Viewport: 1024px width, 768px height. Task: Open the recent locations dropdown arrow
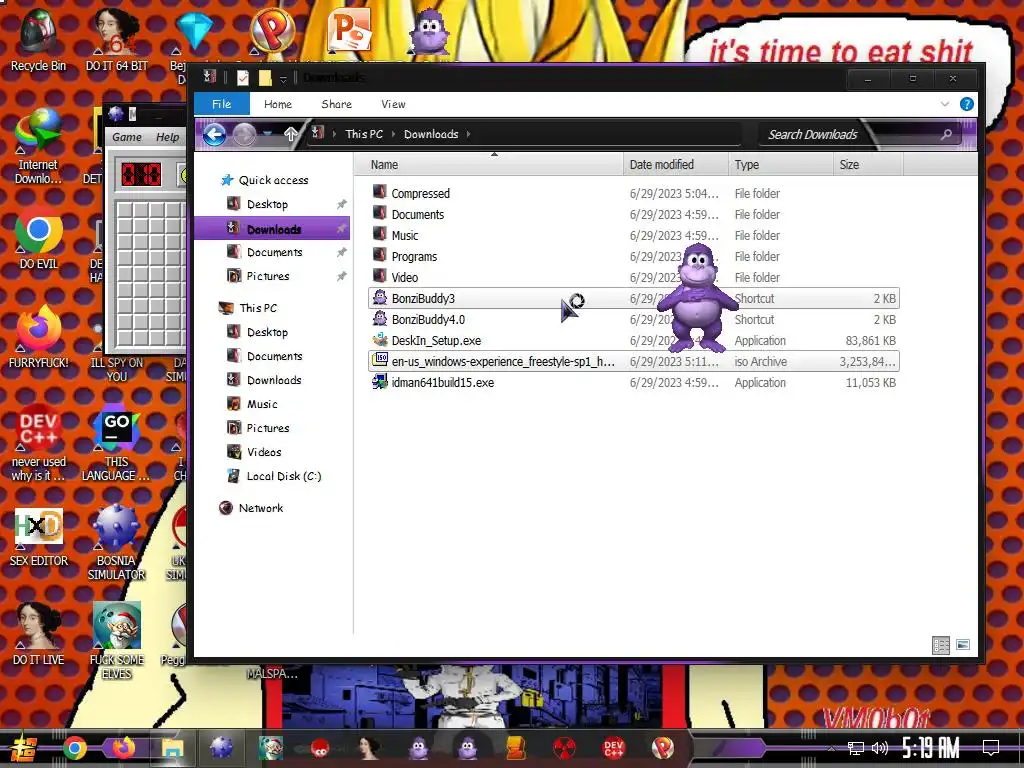coord(267,134)
